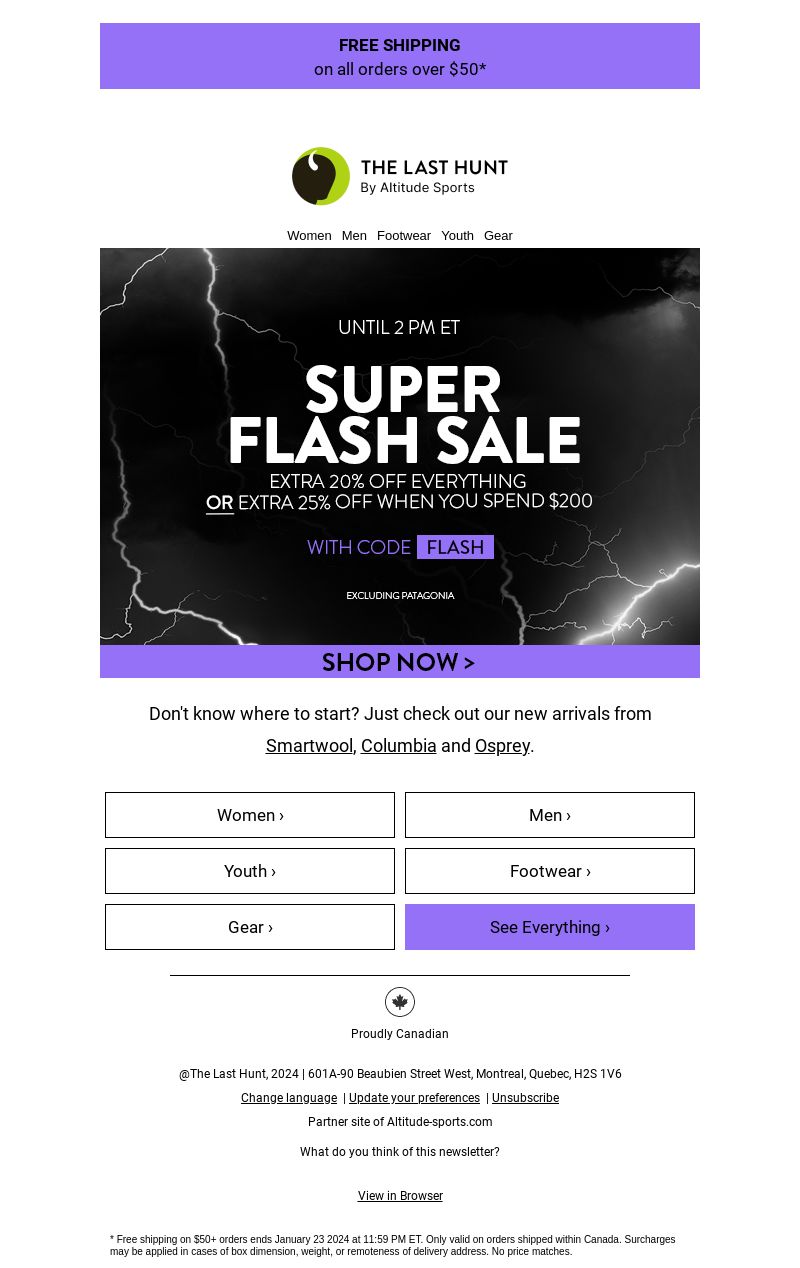
Task: Open Update your preferences link
Action: 414,1098
